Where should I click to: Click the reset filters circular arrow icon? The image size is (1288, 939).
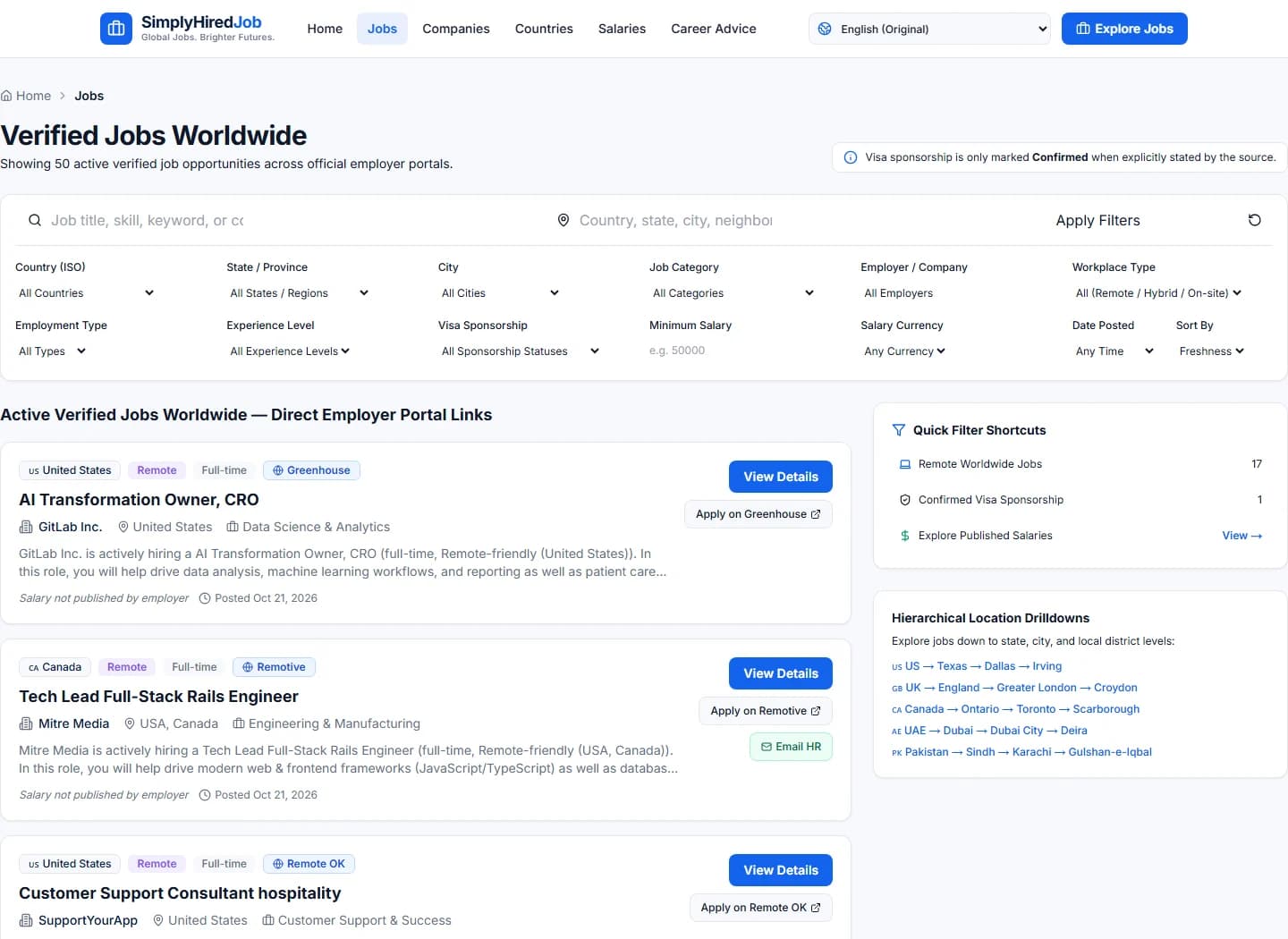click(x=1255, y=220)
